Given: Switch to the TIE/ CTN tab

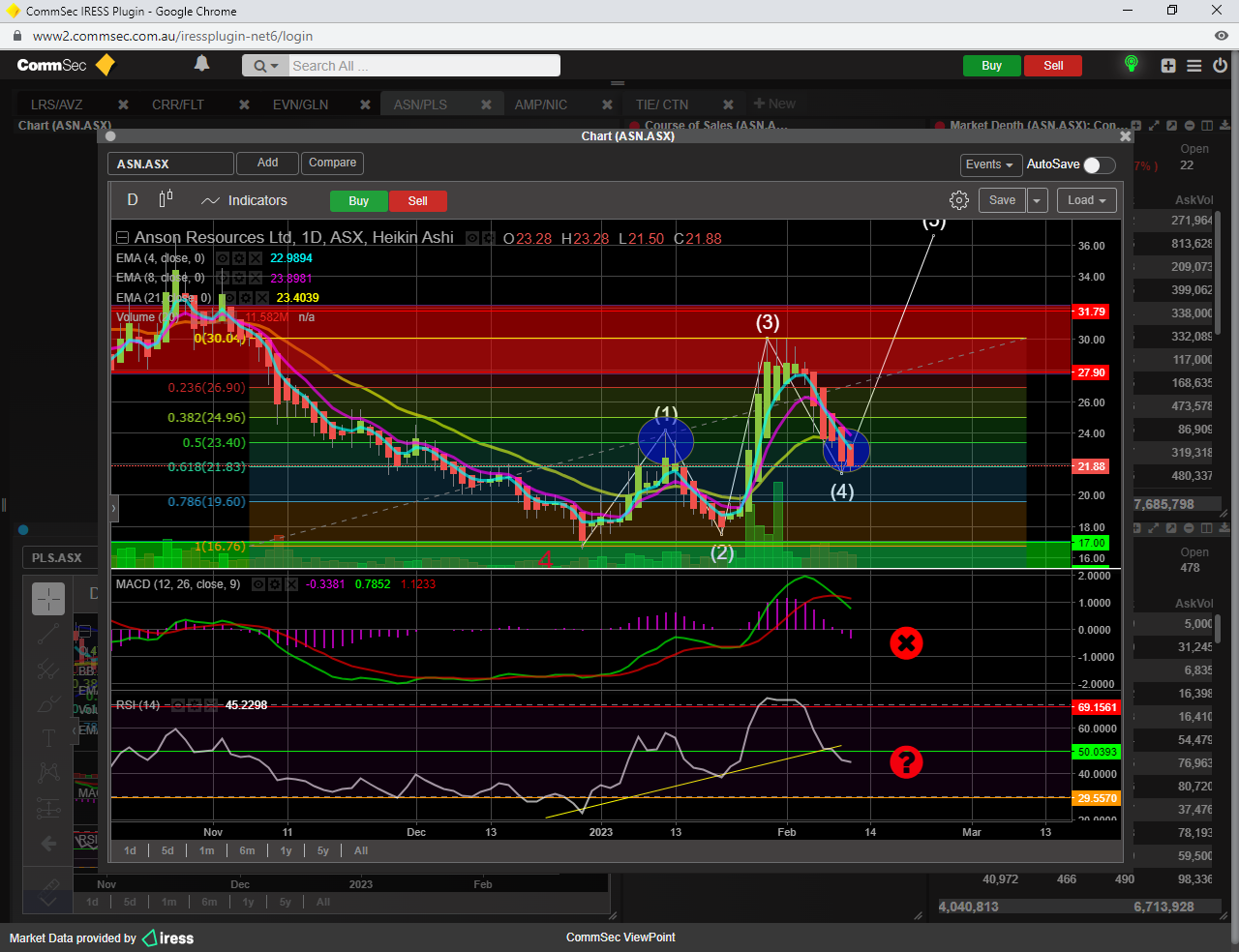Looking at the screenshot, I should 662,104.
